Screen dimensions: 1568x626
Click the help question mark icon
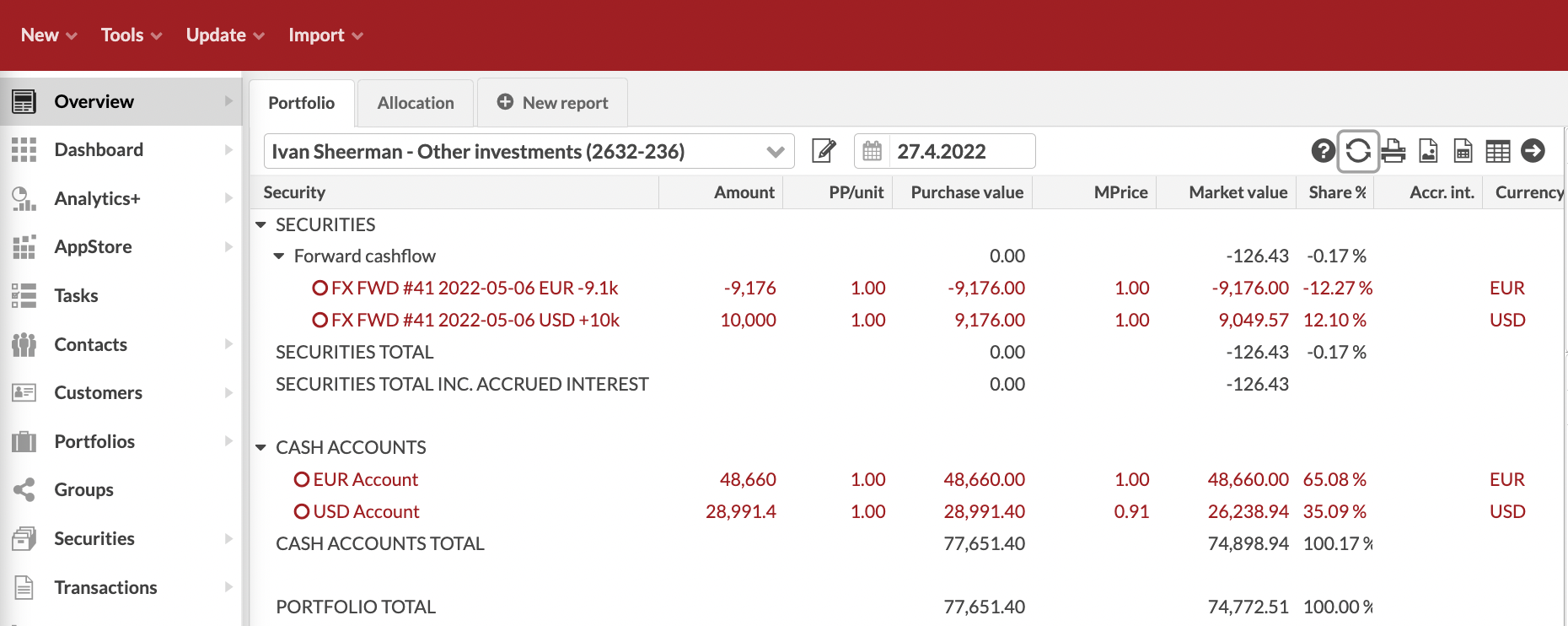[1323, 151]
